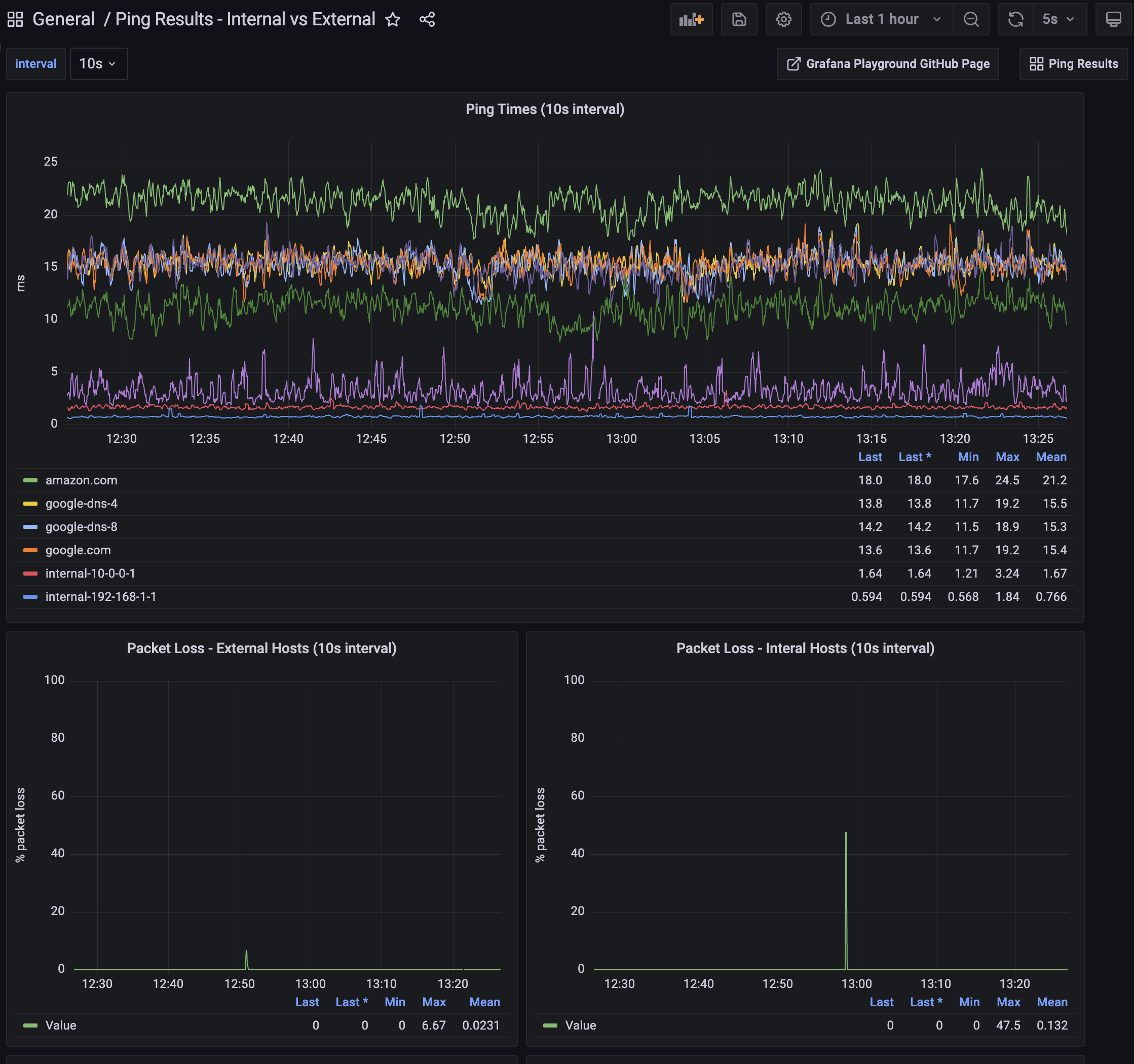Open the 10s interval dropdown
The height and width of the screenshot is (1064, 1134).
coord(98,64)
